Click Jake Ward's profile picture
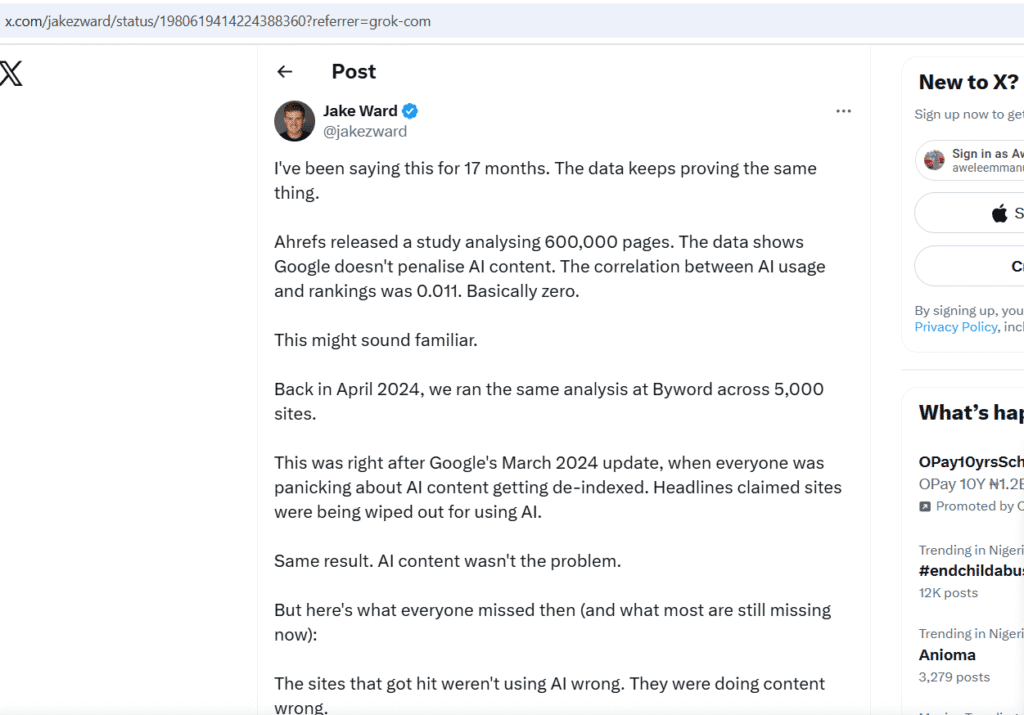The image size is (1024, 715). 294,121
